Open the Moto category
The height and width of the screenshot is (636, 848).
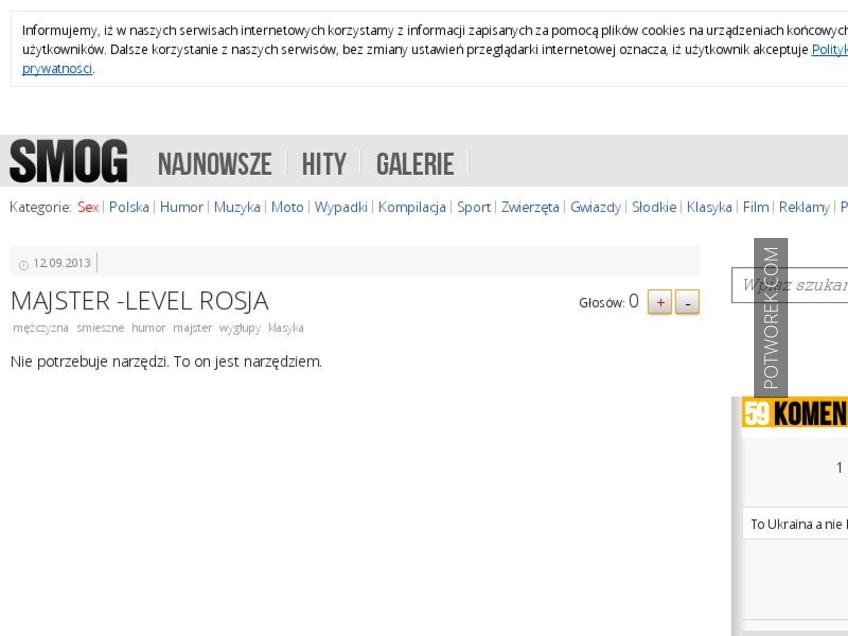point(287,207)
